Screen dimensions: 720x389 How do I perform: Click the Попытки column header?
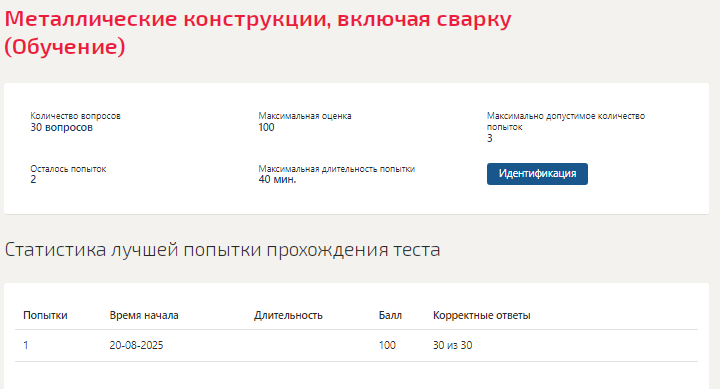(x=45, y=315)
